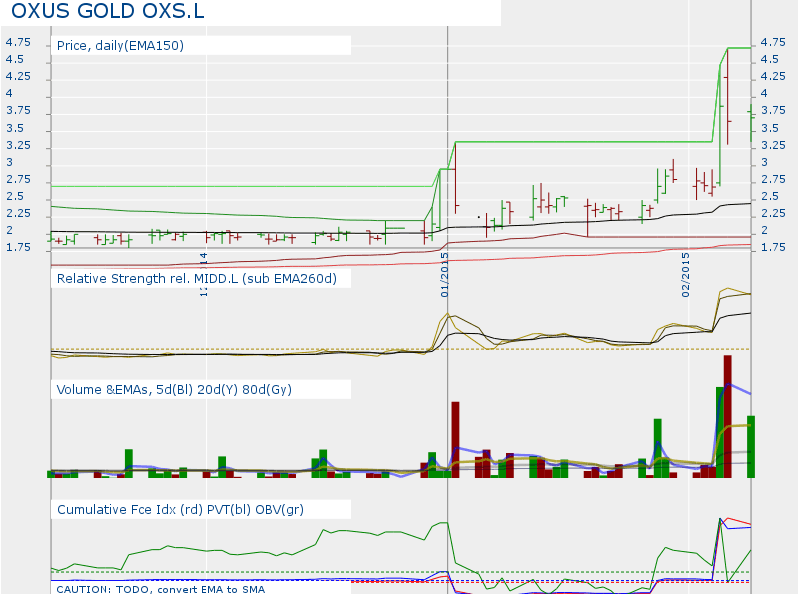Click the Volume &EMAs panel label
The height and width of the screenshot is (594, 798).
pos(174,389)
